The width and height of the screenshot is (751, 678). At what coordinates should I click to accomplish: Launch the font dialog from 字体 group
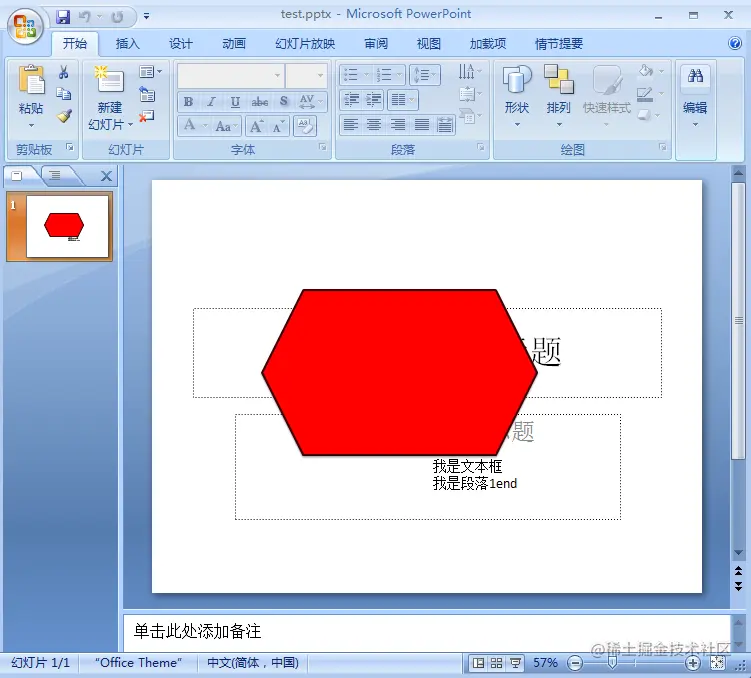(x=323, y=147)
